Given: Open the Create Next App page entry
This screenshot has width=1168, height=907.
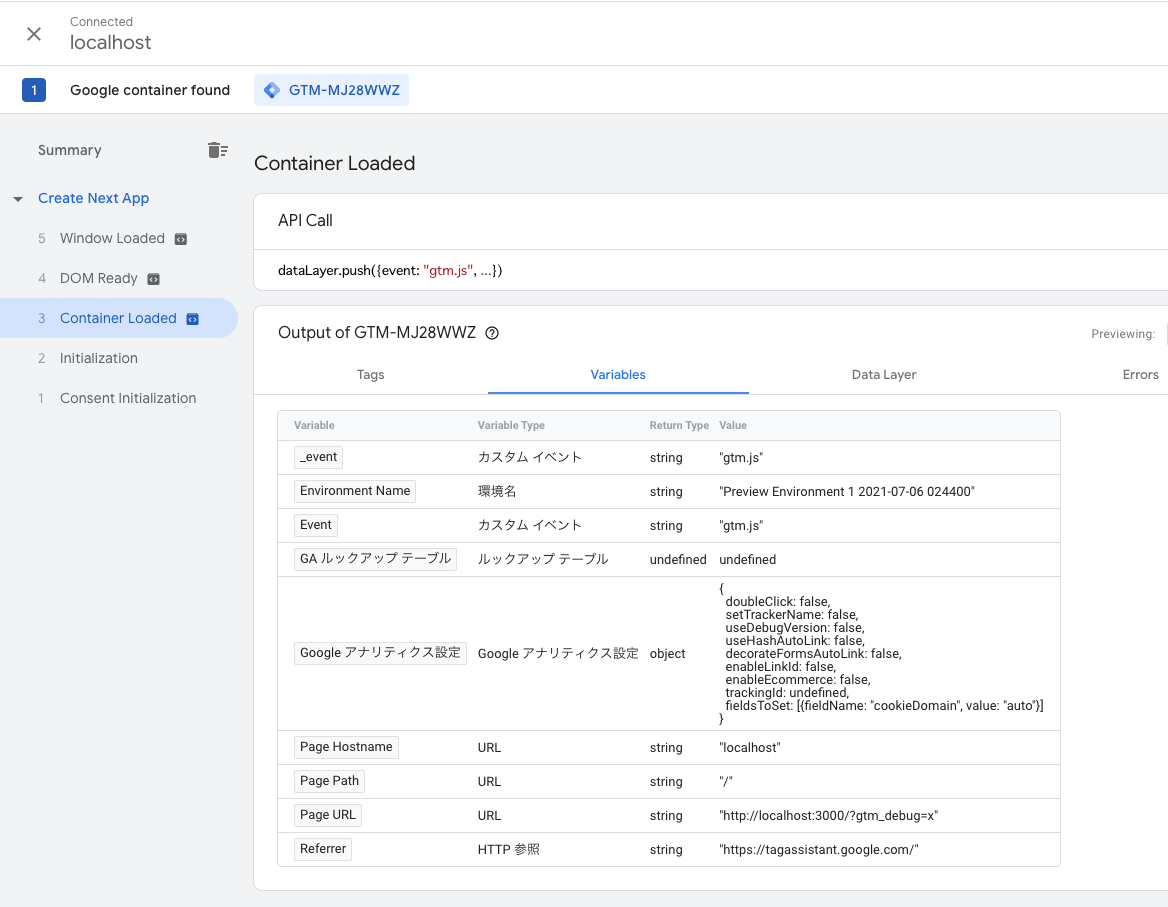Looking at the screenshot, I should 93,198.
